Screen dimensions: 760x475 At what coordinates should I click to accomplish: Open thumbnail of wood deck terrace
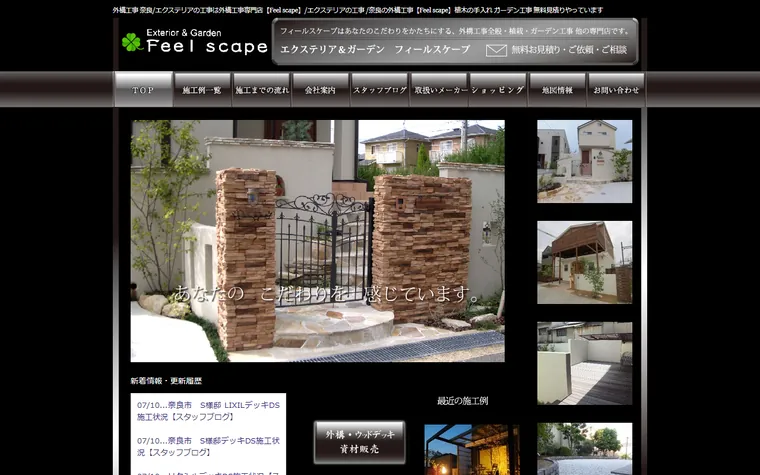coord(585,364)
